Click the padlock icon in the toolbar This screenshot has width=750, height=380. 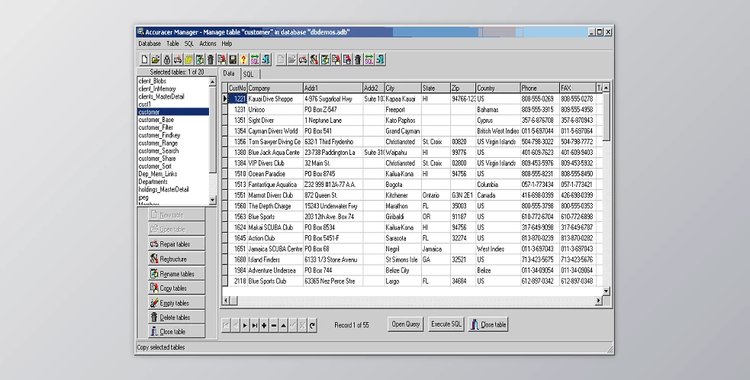[x=166, y=59]
